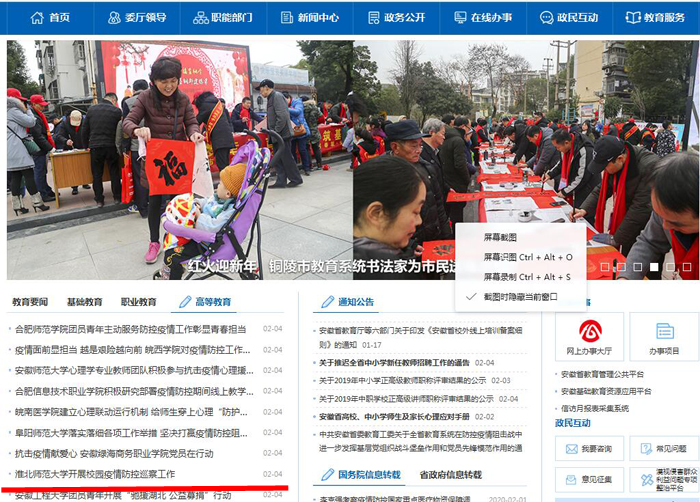Switch to the 基础教育 tab

click(x=84, y=301)
